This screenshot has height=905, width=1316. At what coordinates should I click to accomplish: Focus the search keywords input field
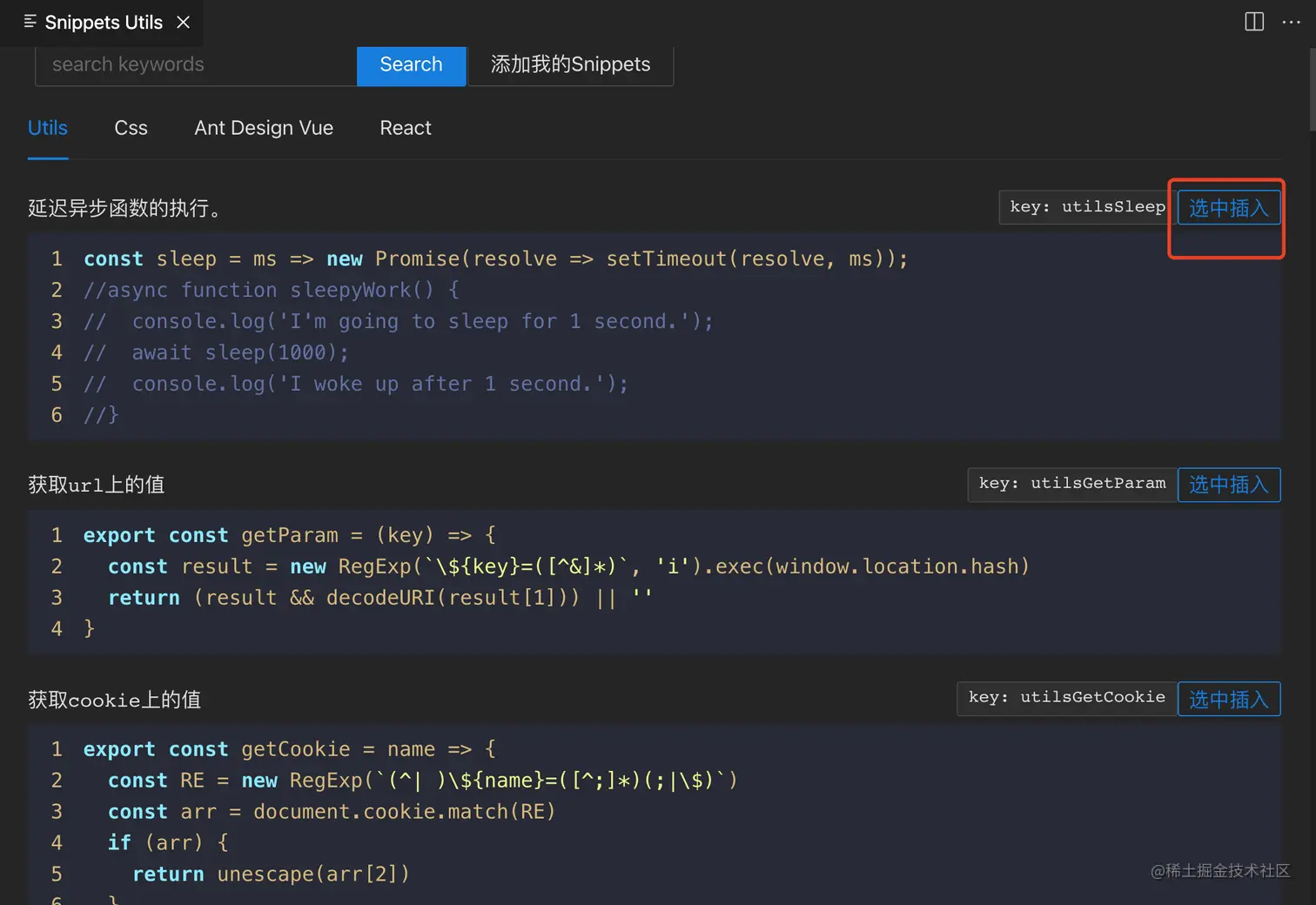pyautogui.click(x=196, y=65)
